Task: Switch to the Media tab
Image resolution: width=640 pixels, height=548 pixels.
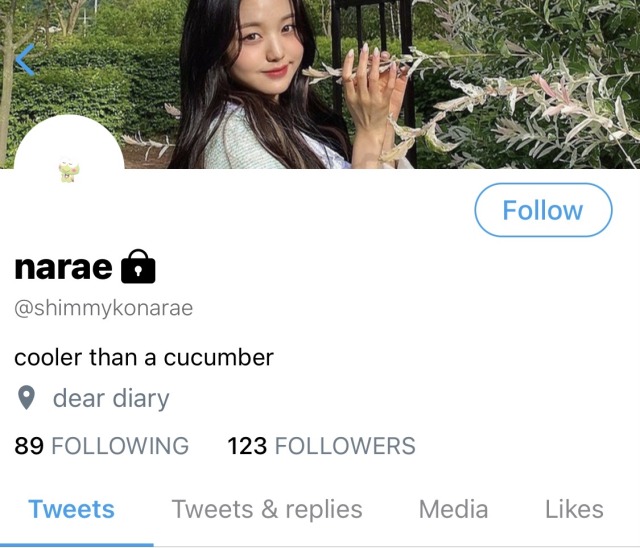Action: click(x=453, y=510)
